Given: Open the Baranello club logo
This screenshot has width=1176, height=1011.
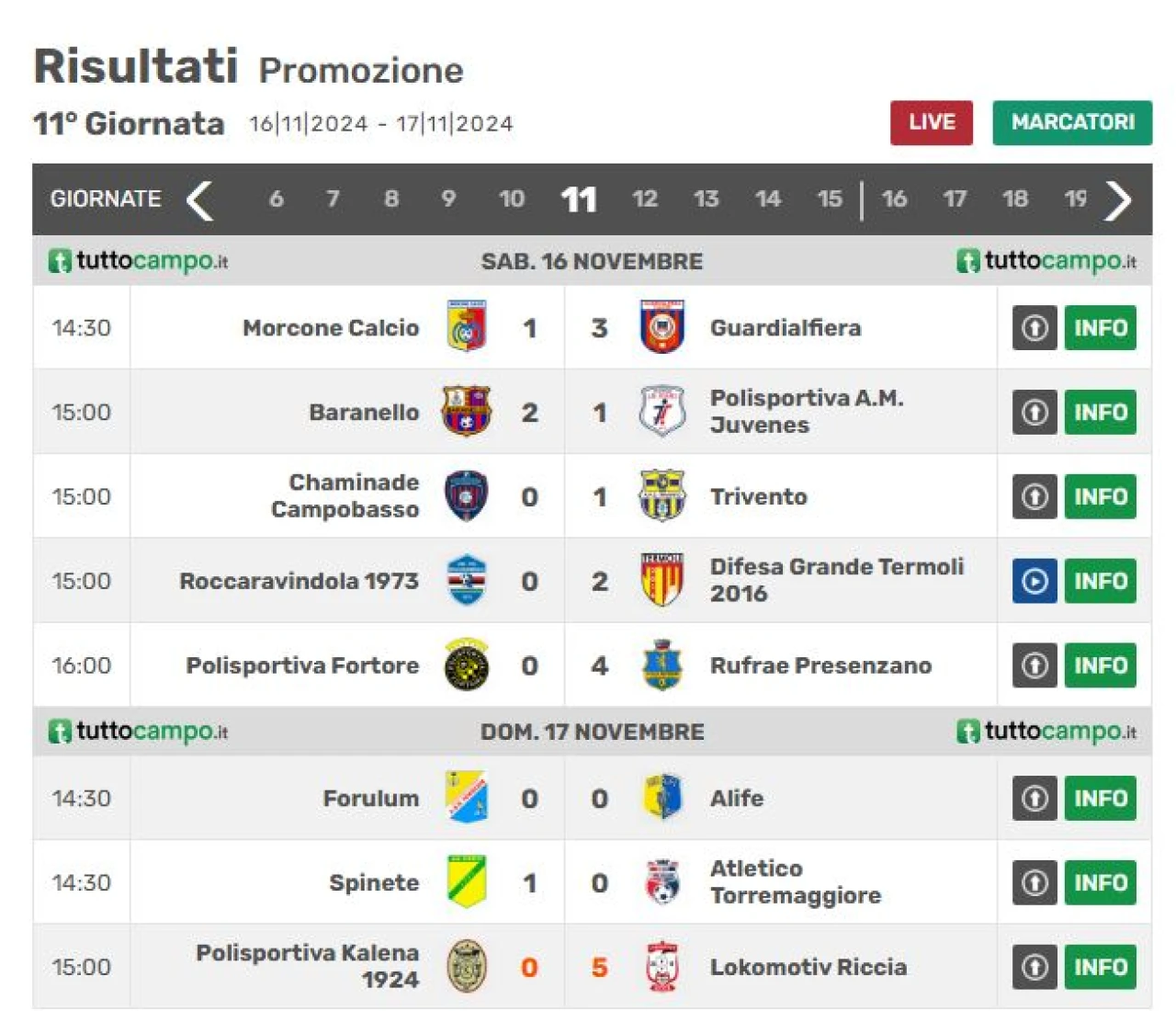Looking at the screenshot, I should coord(467,412).
